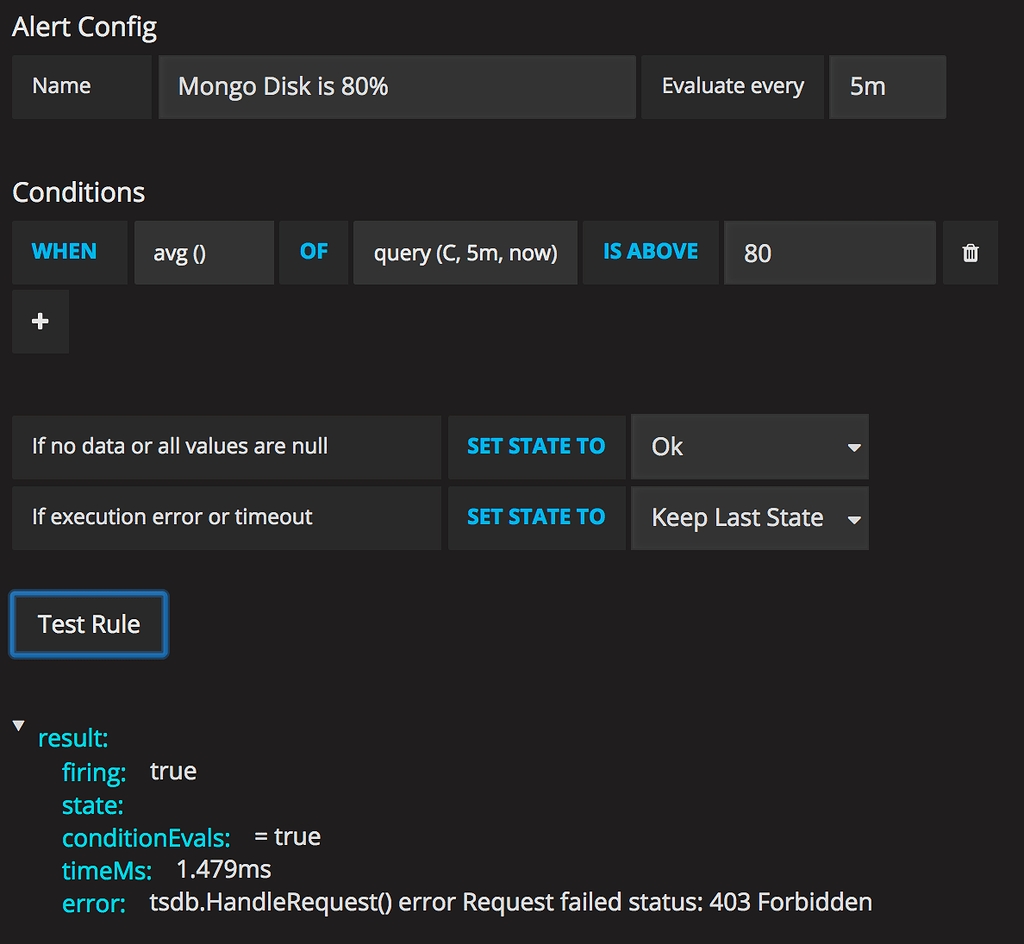Click the OF operator label

pyautogui.click(x=313, y=252)
